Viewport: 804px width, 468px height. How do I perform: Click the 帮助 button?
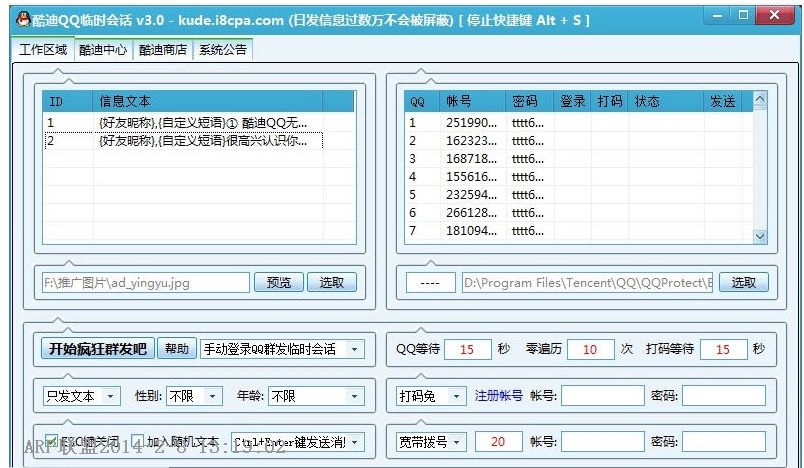[x=177, y=349]
